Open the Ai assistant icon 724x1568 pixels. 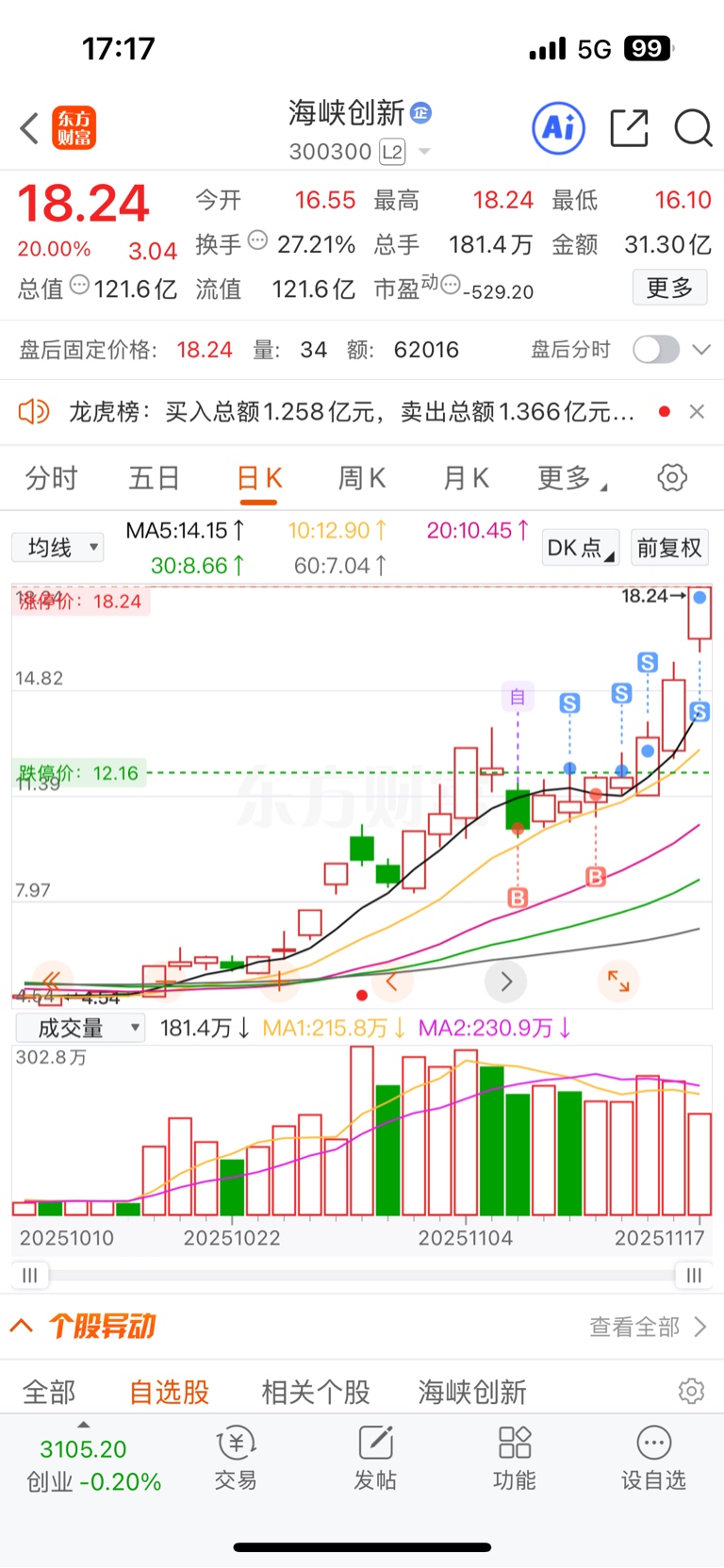pos(559,127)
